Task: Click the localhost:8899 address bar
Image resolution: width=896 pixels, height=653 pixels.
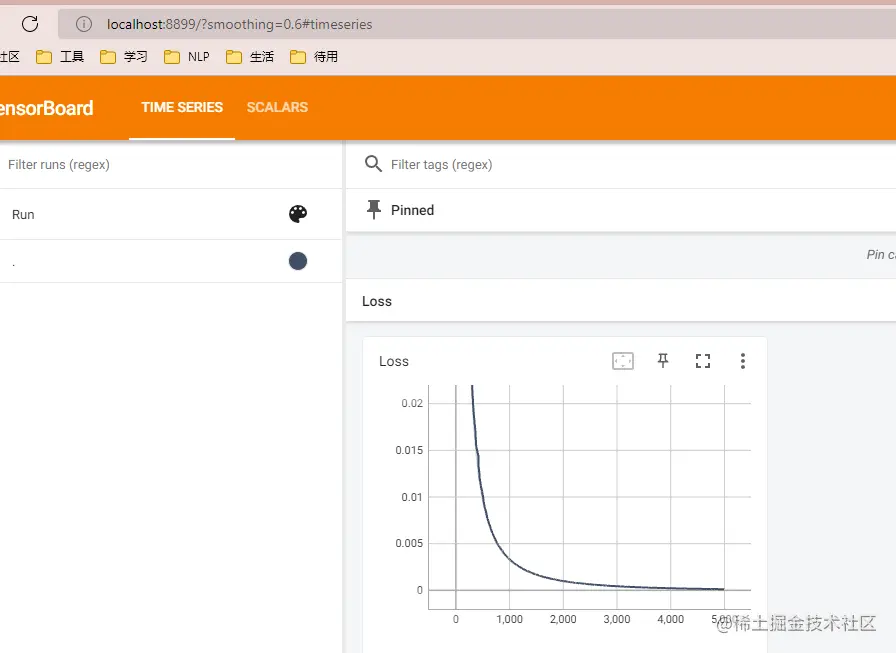Action: click(x=477, y=24)
